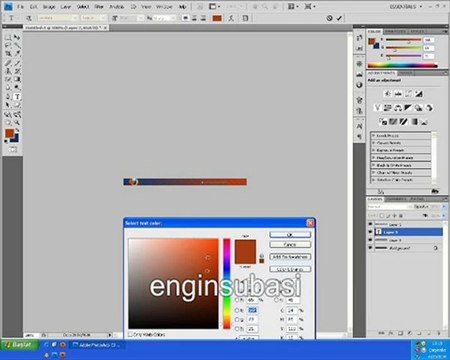Select the G radio button in color picker

pyautogui.click(x=237, y=319)
